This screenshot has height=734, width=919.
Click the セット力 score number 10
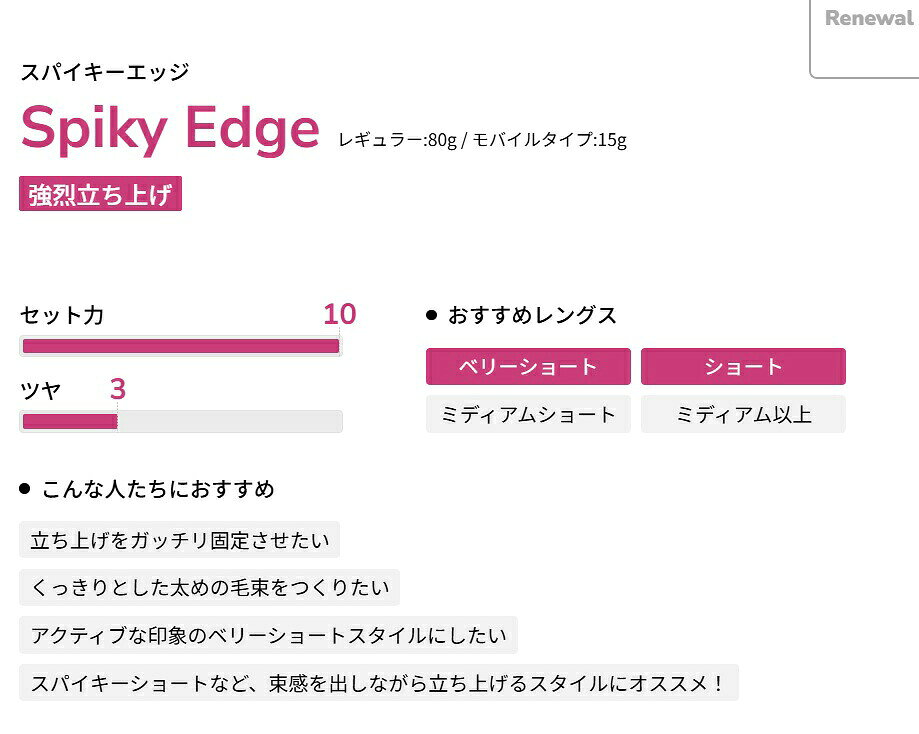coord(340,314)
